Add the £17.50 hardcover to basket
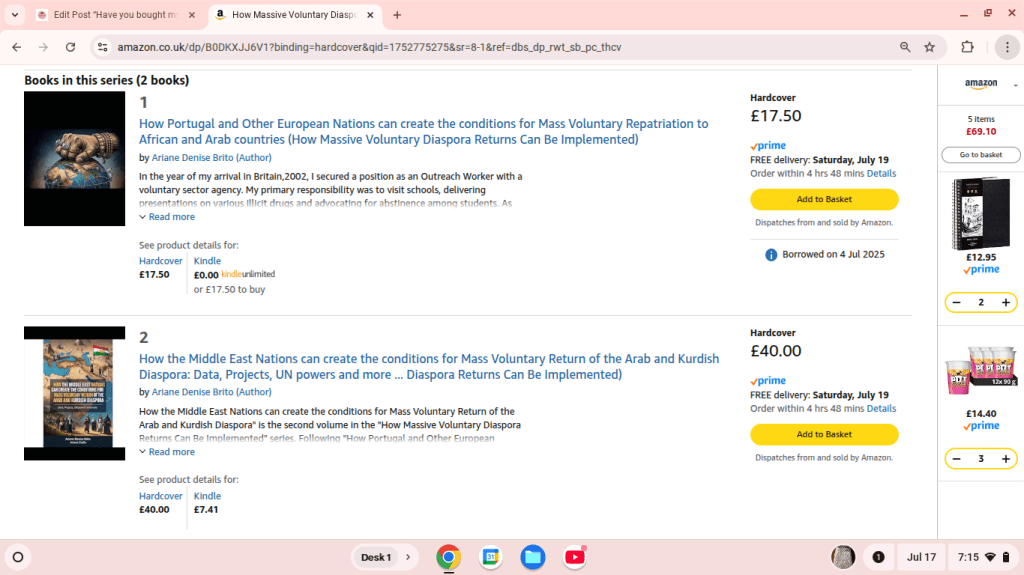The image size is (1024, 575). point(824,199)
